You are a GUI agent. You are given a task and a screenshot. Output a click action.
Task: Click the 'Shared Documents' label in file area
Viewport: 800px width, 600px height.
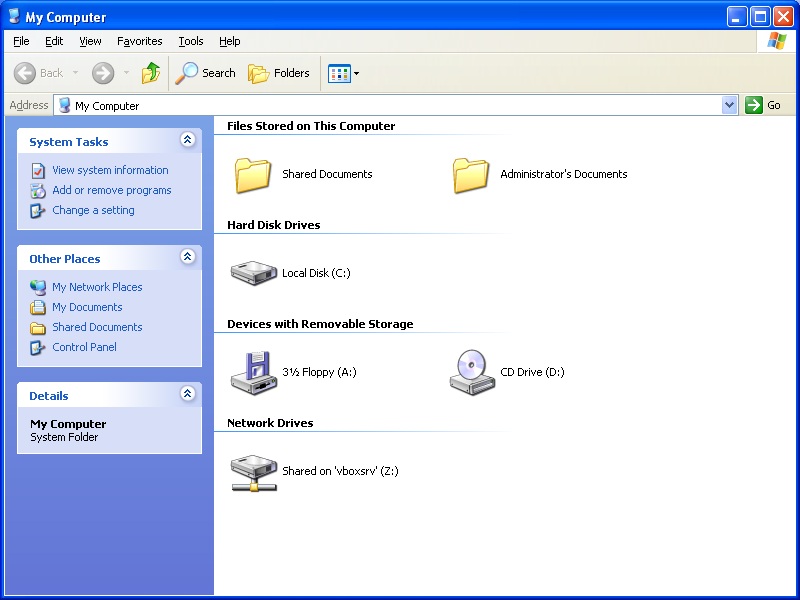tap(327, 174)
